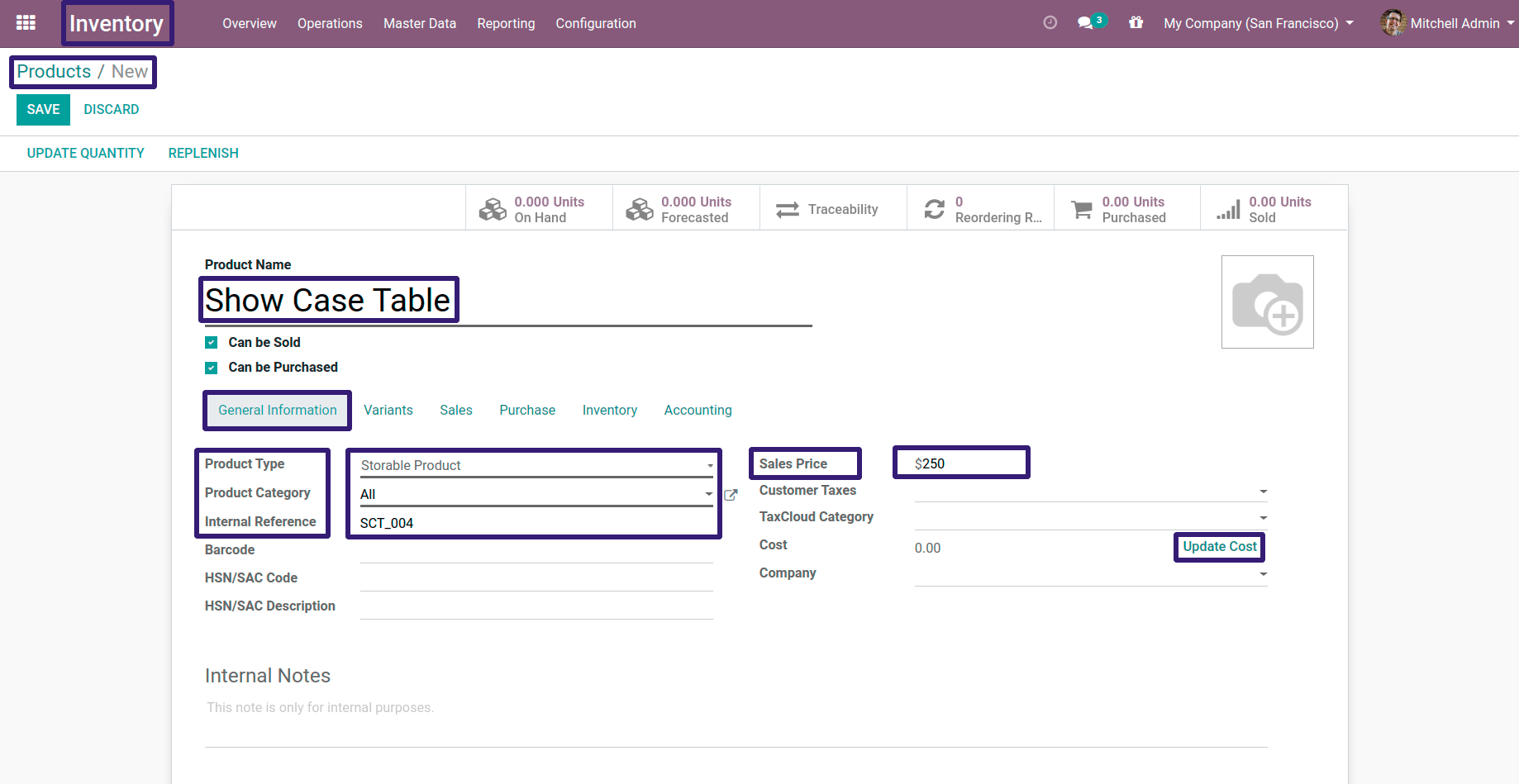This screenshot has height=784, width=1519.
Task: Open the Configuration menu
Action: 596,23
